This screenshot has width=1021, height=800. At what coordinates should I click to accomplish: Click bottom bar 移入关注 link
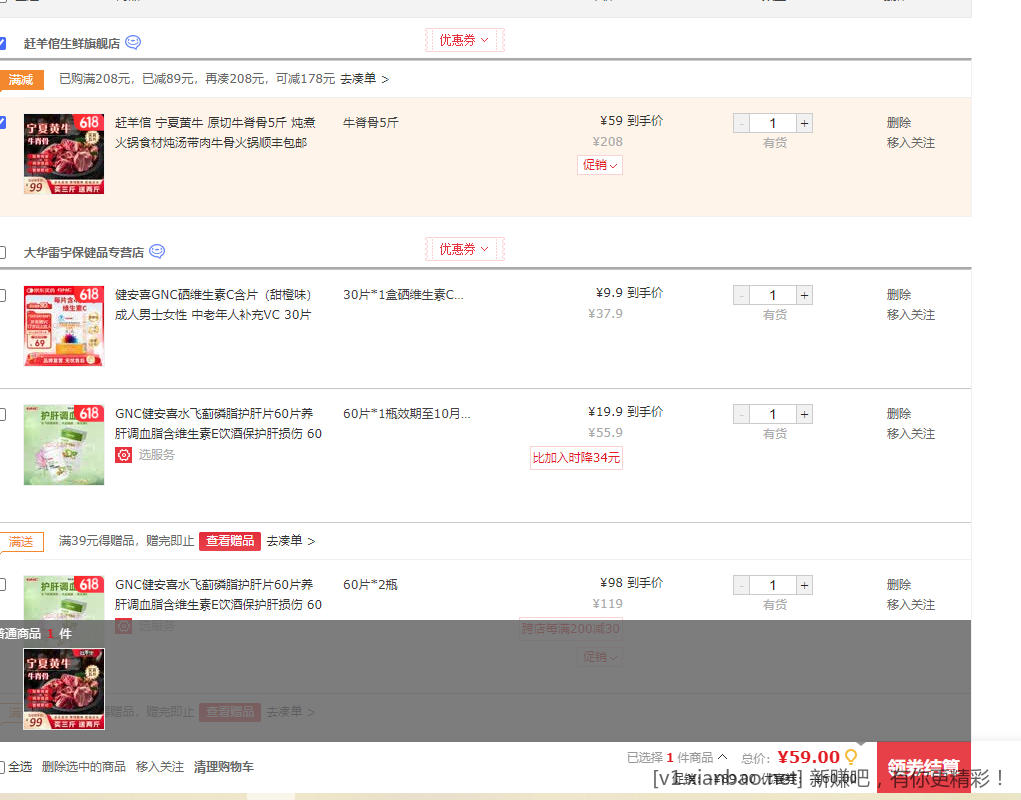pos(160,767)
